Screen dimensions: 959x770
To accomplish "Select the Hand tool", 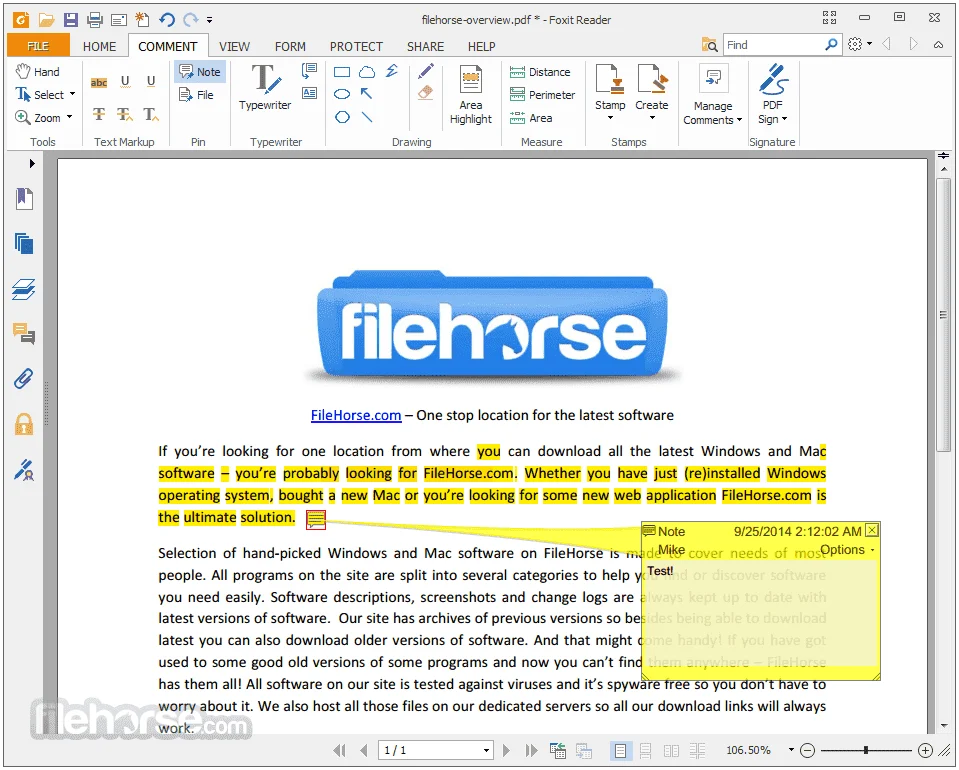I will coord(38,72).
